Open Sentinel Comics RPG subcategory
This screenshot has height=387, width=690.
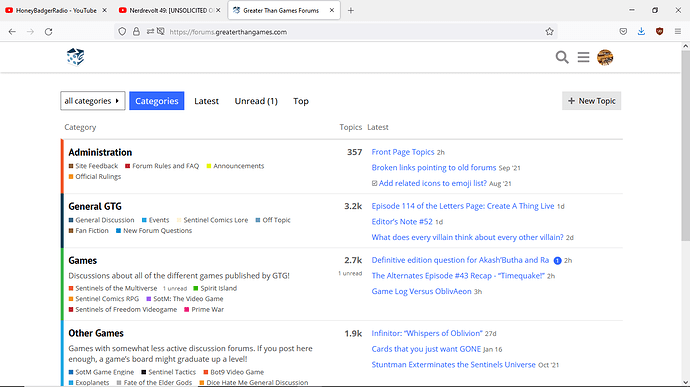tap(104, 299)
